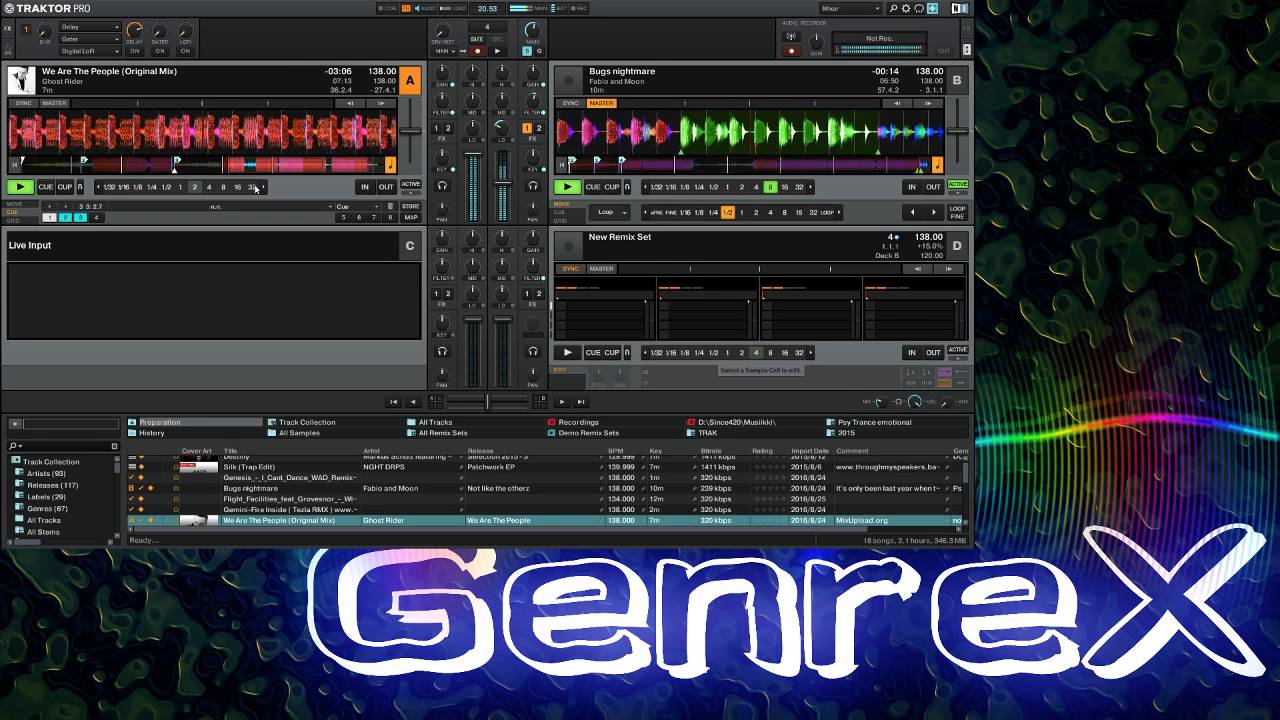Click the Deck C headphone cue icon
The width and height of the screenshot is (1280, 720).
pos(442,351)
